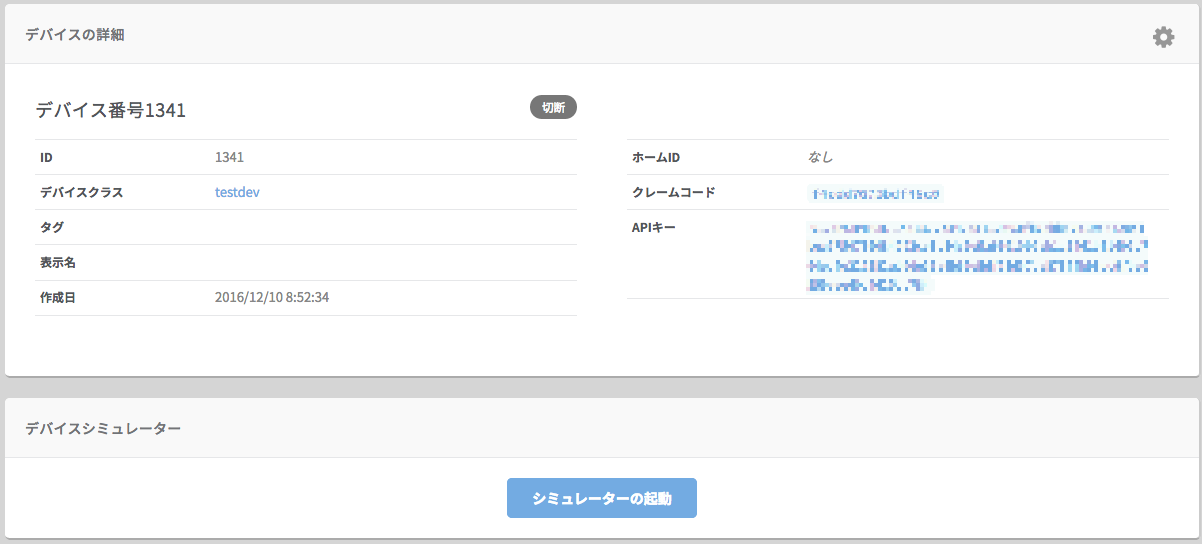The height and width of the screenshot is (544, 1202).
Task: Click the デバイスシミュレーター panel title
Action: coord(103,428)
